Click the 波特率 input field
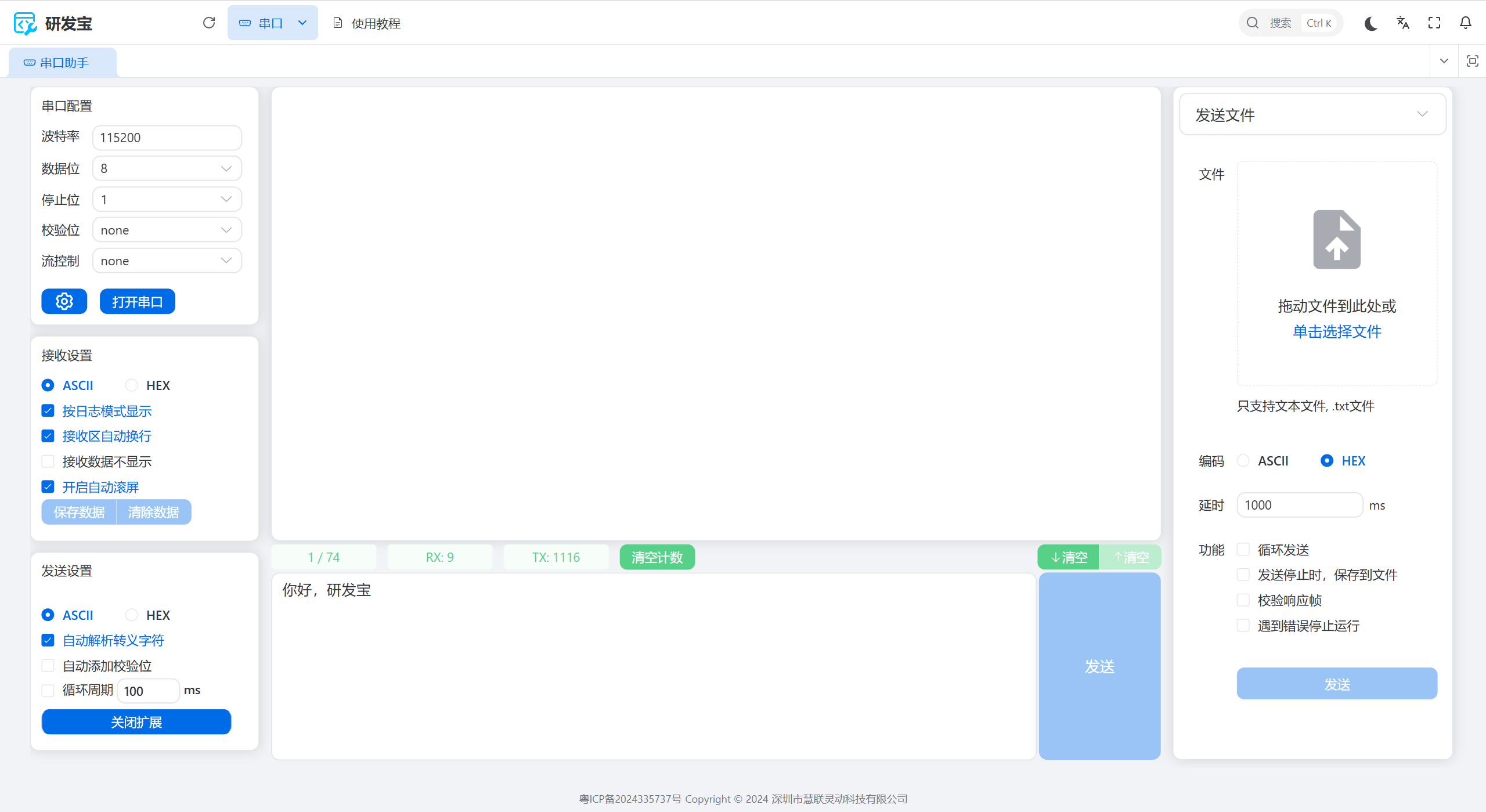The height and width of the screenshot is (812, 1486). (167, 138)
